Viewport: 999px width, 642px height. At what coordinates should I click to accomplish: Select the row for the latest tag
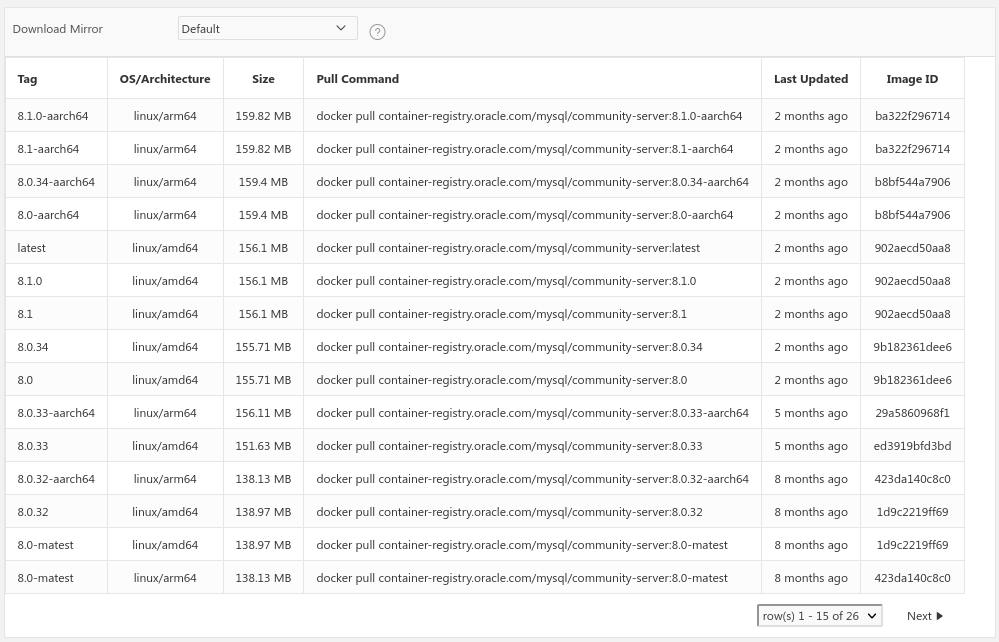click(31, 247)
